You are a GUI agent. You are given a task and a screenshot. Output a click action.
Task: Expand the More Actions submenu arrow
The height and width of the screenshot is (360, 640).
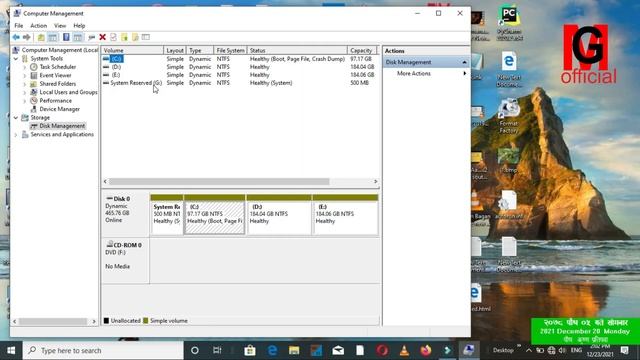(464, 73)
